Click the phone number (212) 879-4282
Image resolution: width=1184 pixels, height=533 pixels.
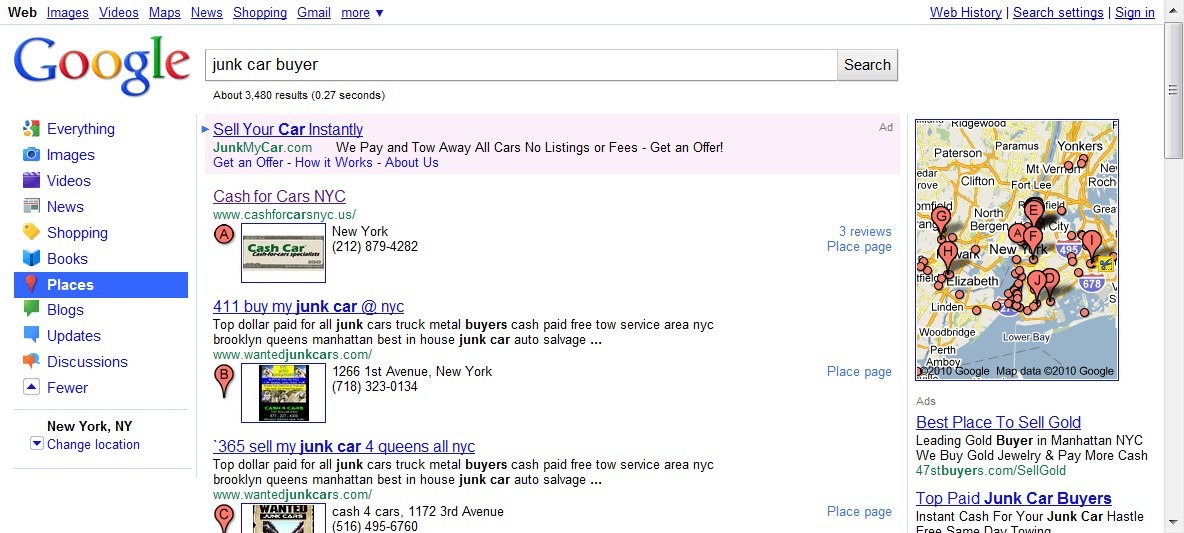pyautogui.click(x=375, y=246)
